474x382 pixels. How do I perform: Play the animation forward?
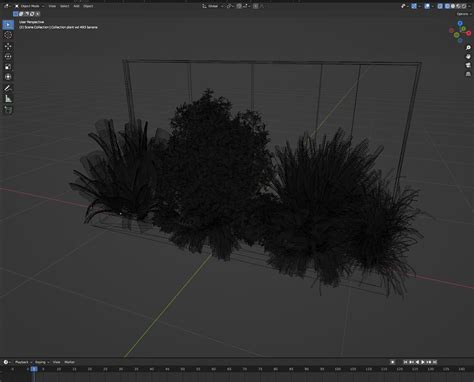tap(423, 362)
